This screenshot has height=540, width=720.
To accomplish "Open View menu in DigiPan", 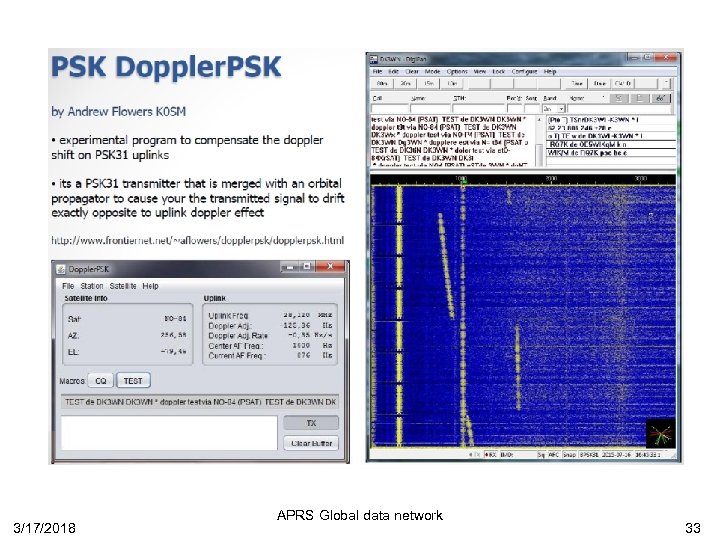I will pos(480,72).
